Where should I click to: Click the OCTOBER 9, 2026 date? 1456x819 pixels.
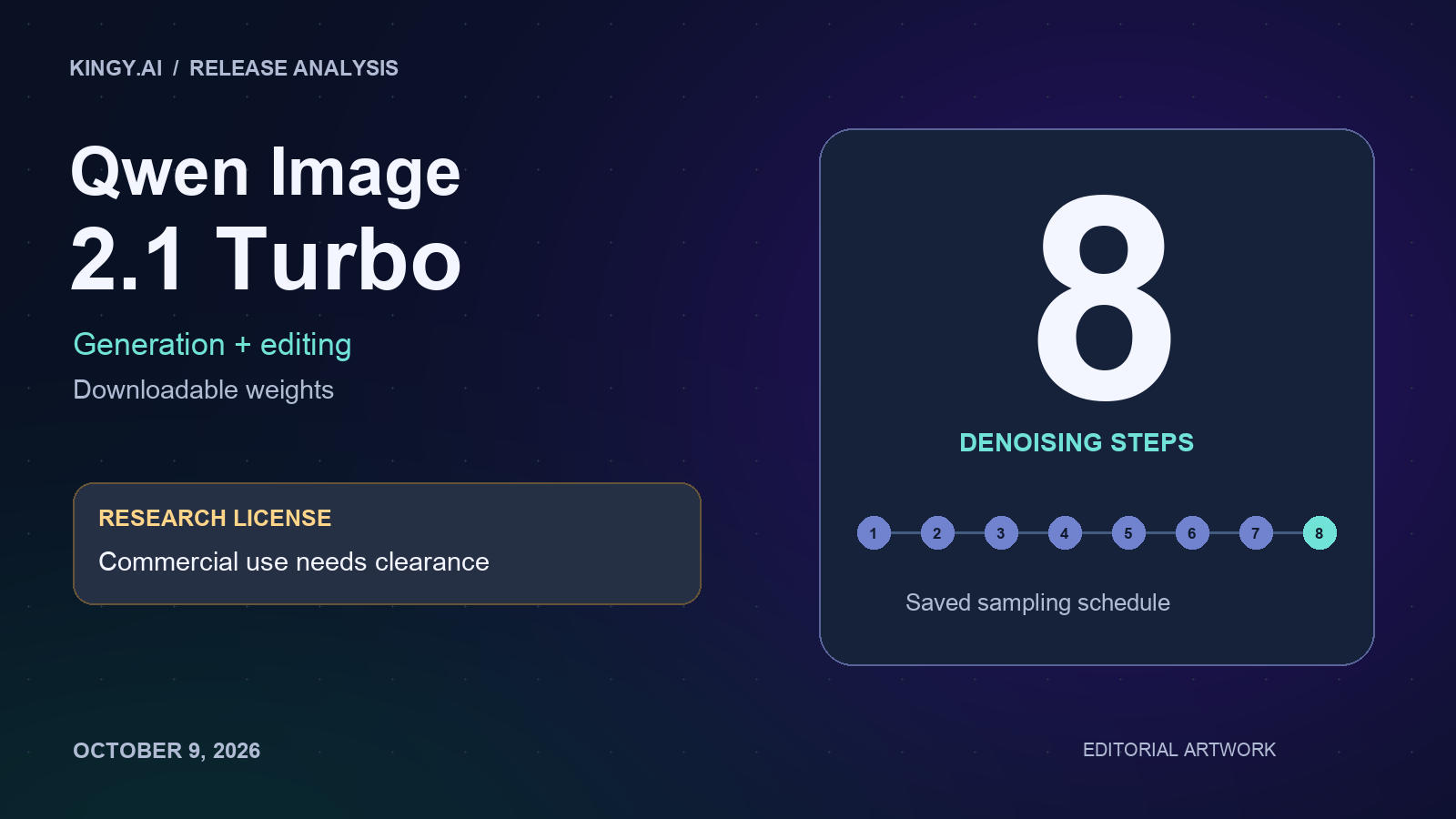point(167,751)
